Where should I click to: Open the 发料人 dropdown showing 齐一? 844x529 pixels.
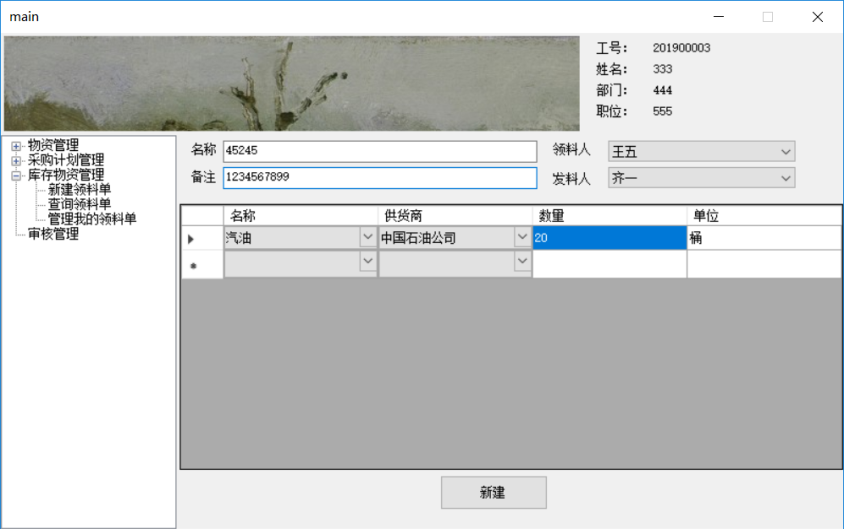coord(701,178)
